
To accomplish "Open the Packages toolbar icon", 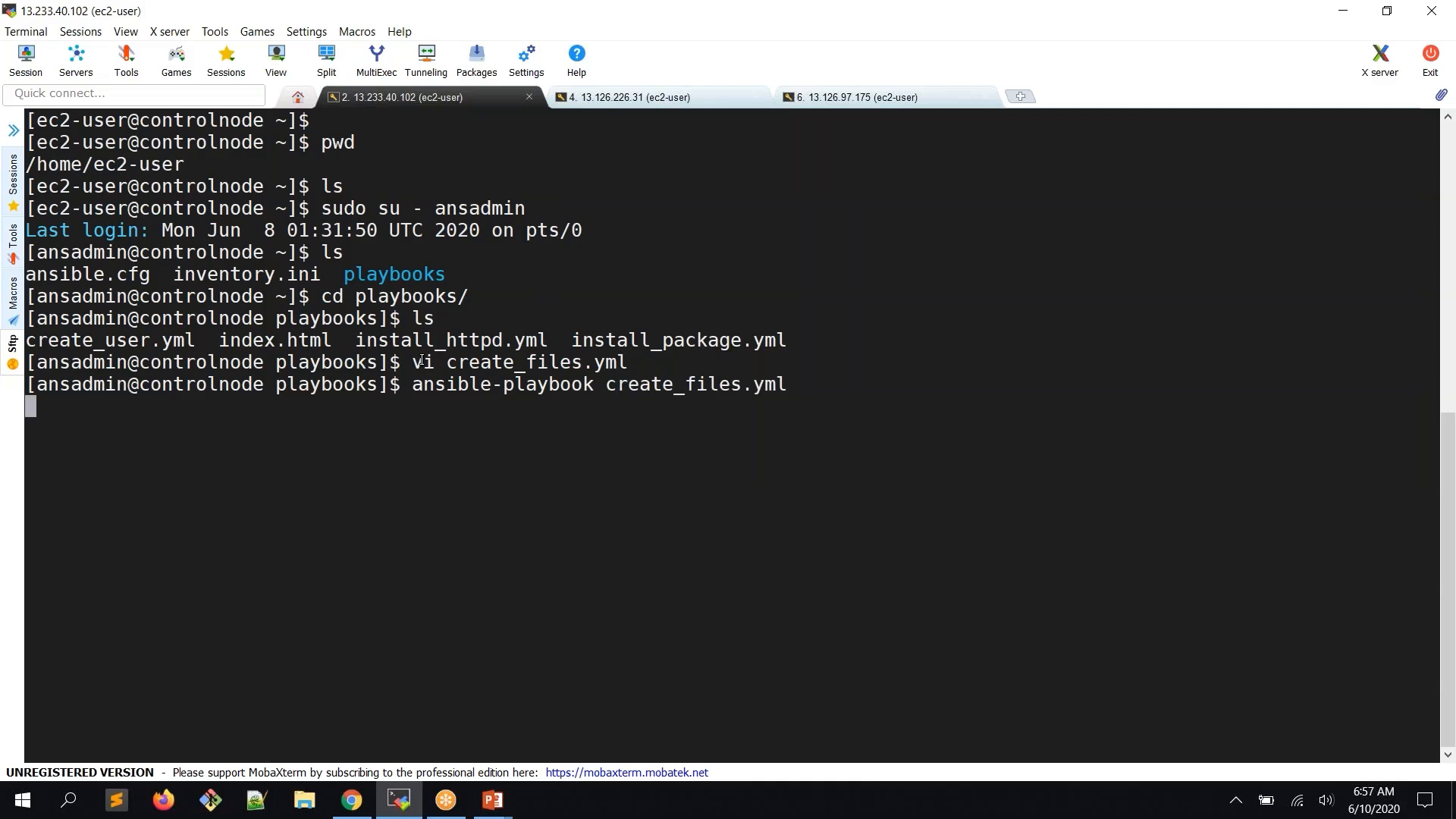I will pos(476,61).
